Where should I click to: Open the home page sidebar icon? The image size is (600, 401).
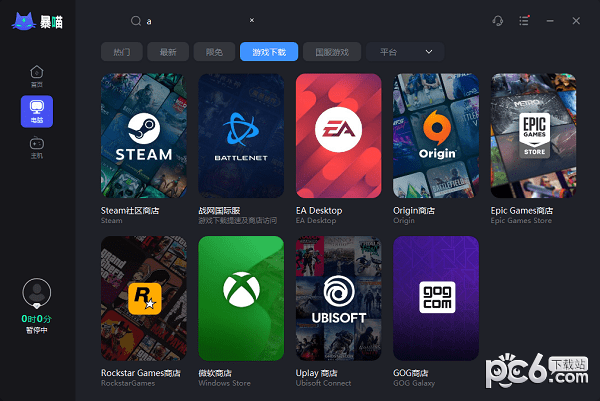37,76
